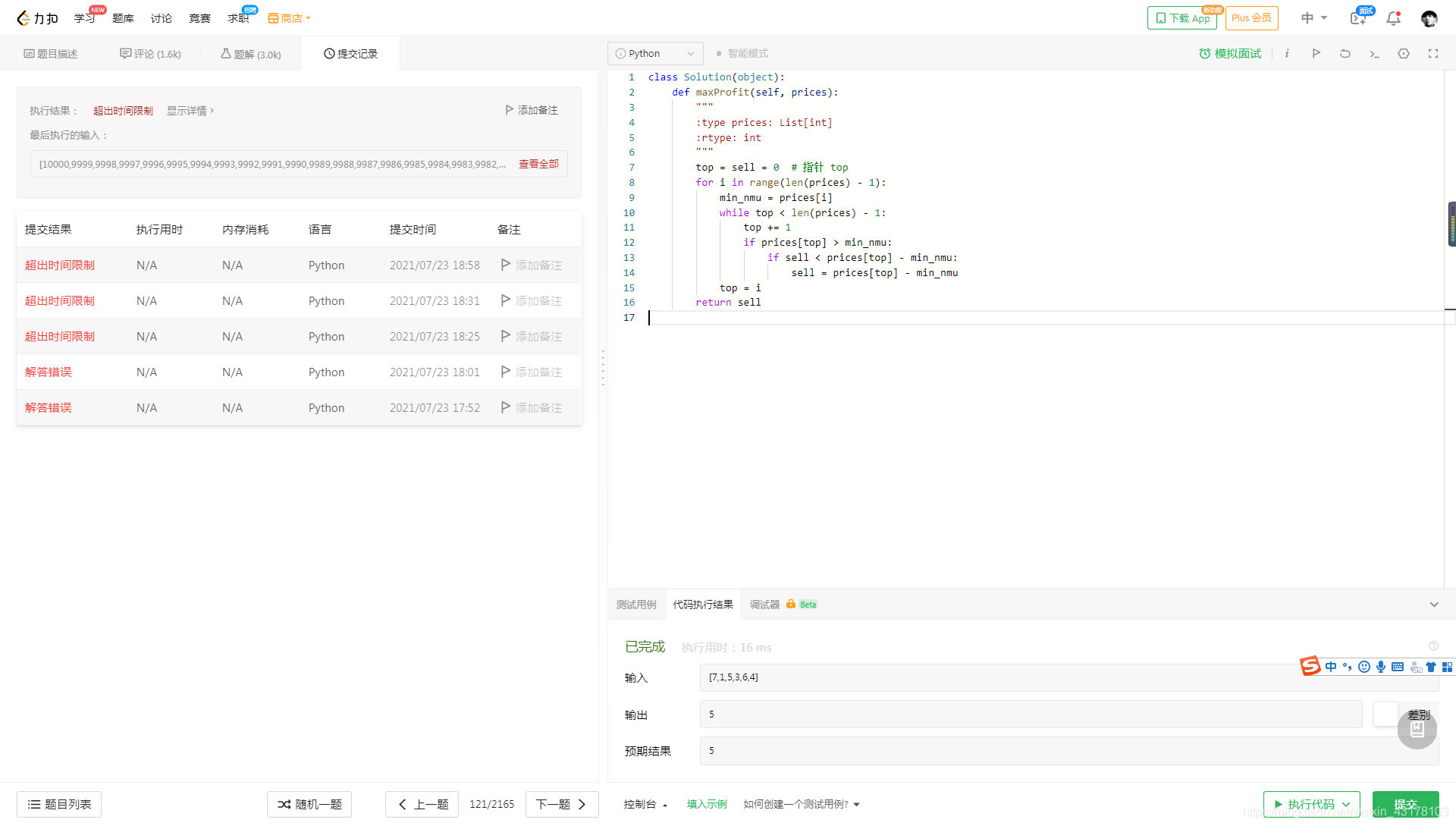
Task: Open the 17:52 wrong answer result
Action: [x=48, y=408]
